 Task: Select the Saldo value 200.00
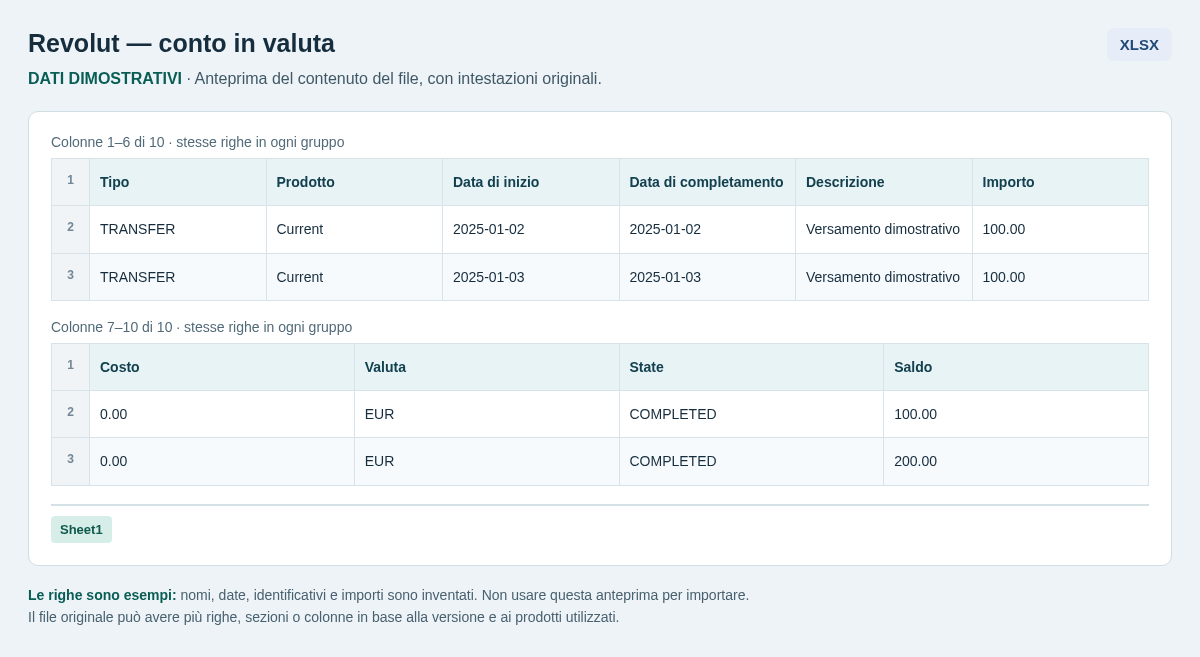click(1016, 461)
